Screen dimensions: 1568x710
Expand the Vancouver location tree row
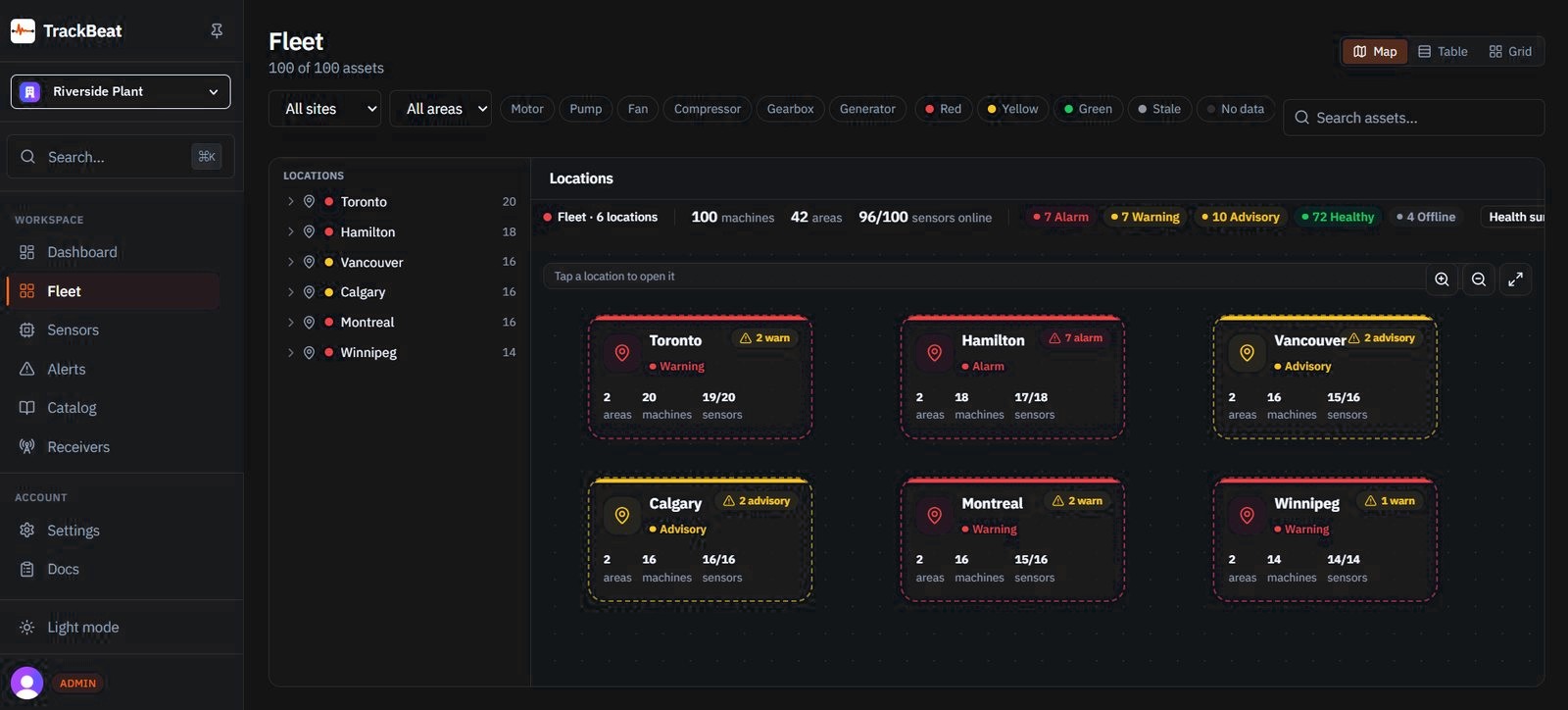(290, 262)
